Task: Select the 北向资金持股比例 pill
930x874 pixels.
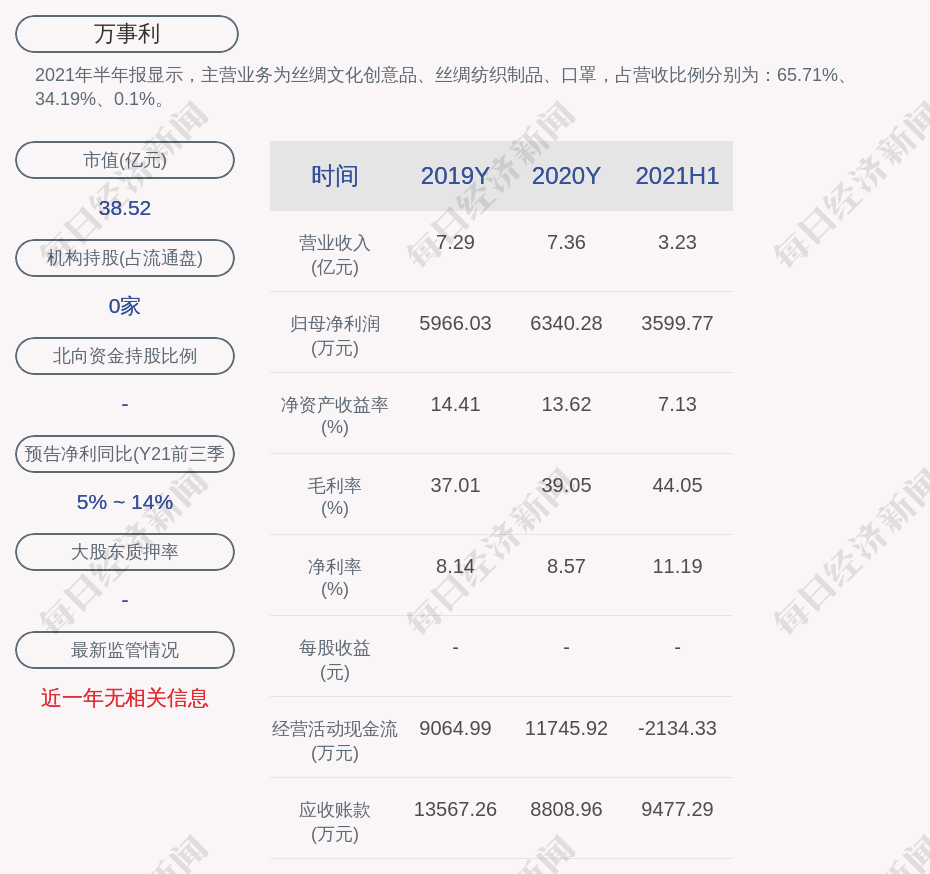Action: pyautogui.click(x=125, y=356)
